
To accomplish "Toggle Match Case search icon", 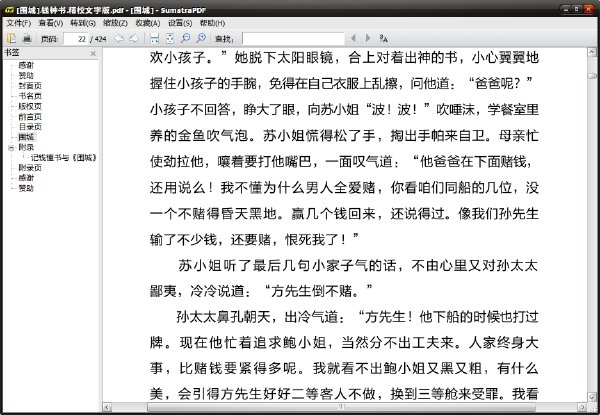I will [383, 38].
